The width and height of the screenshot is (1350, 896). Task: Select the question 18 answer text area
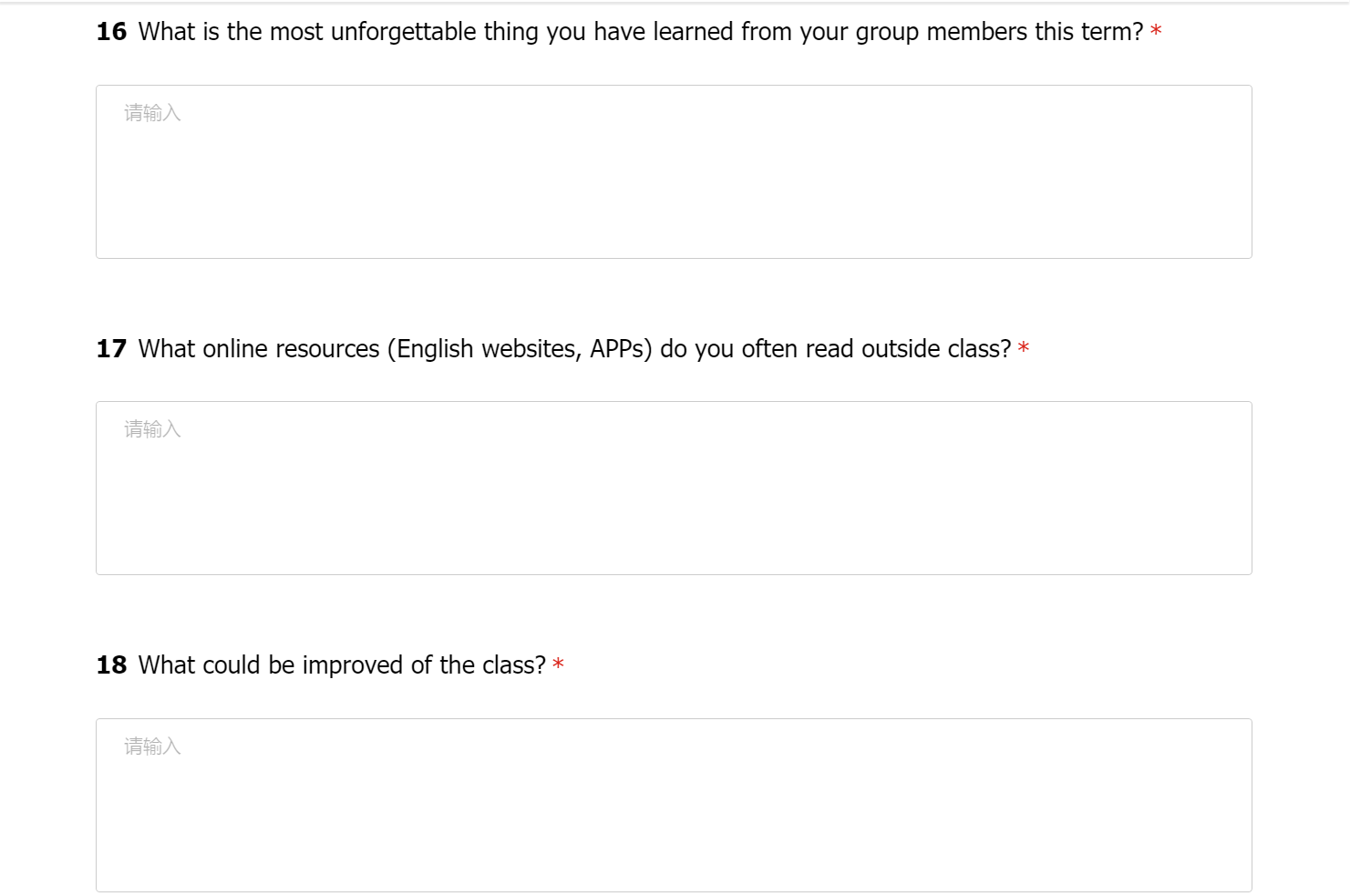pos(674,805)
